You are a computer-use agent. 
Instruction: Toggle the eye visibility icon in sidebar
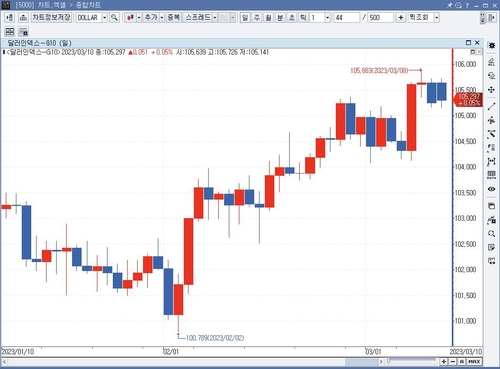[x=491, y=189]
